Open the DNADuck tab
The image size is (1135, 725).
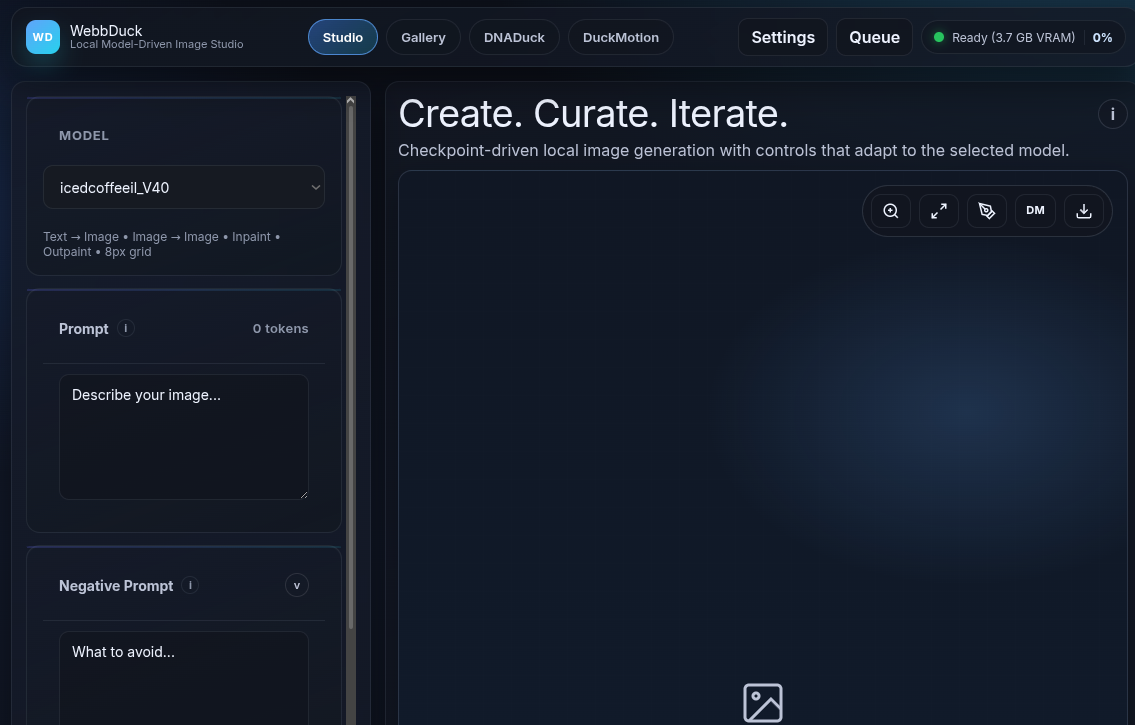pos(514,37)
